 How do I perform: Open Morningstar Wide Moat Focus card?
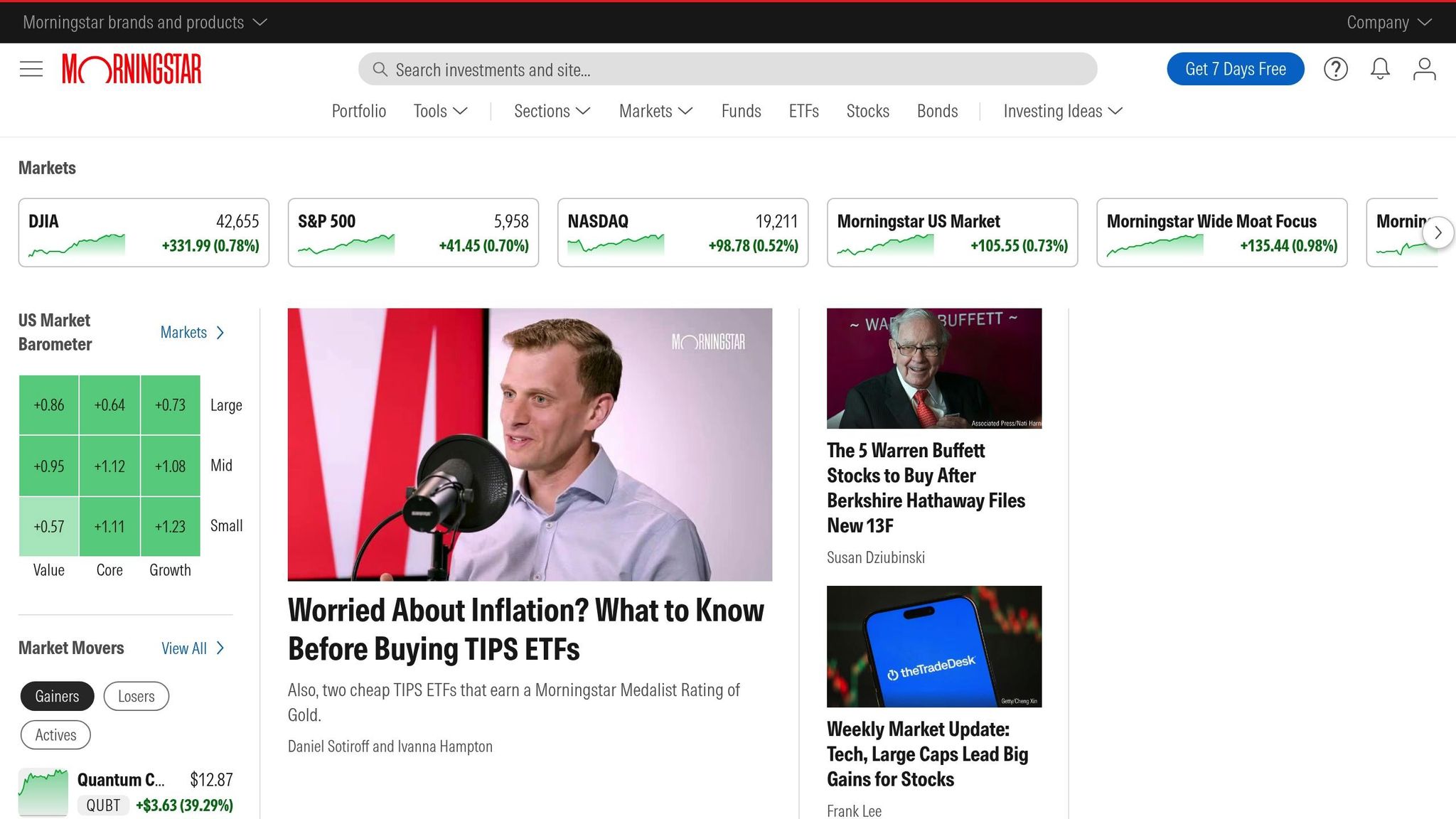click(1221, 232)
